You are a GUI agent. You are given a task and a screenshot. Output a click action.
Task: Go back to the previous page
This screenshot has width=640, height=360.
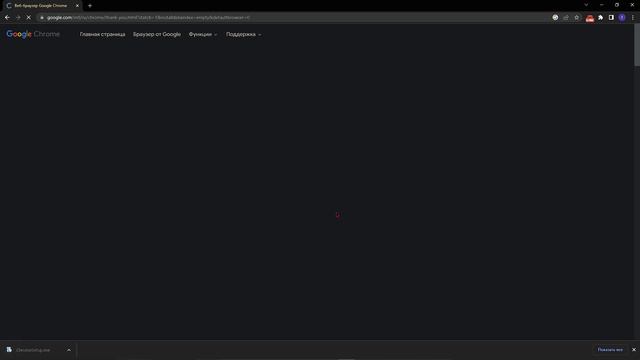click(7, 18)
